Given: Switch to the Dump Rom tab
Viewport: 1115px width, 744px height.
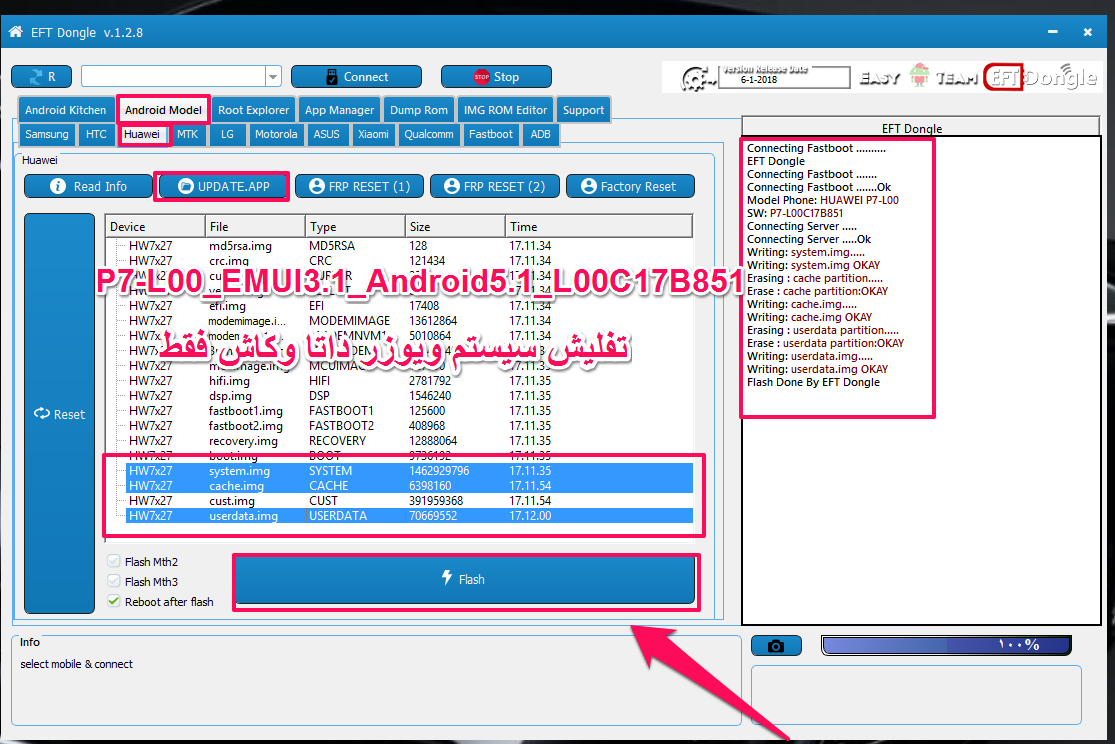Looking at the screenshot, I should 419,110.
